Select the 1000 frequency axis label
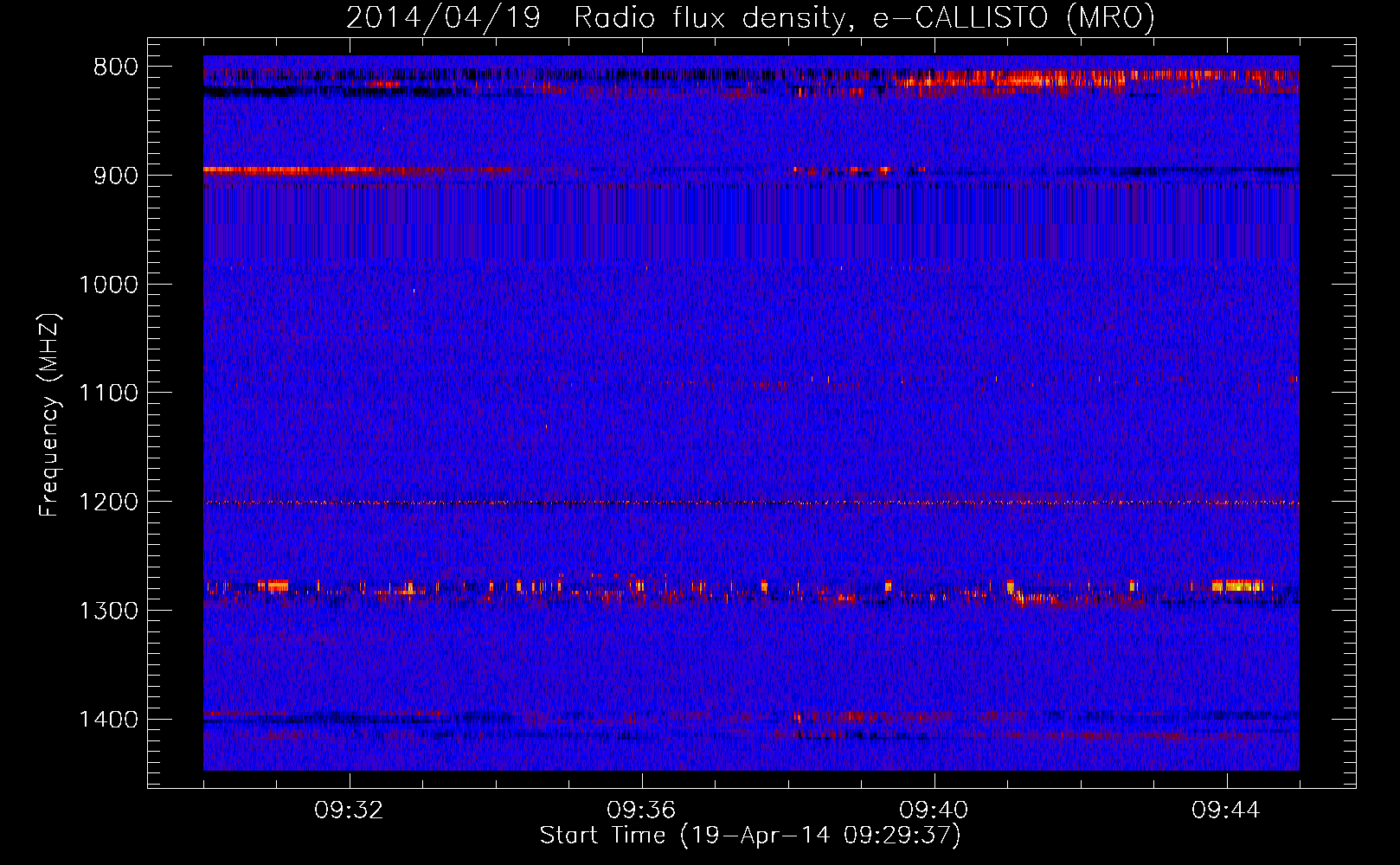Screen dimensions: 1400x865 coord(108,285)
